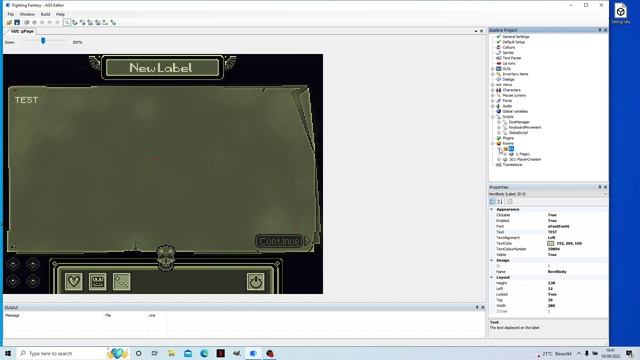
Task: Toggle auto-hide pin on Properties panel
Action: 600,187
